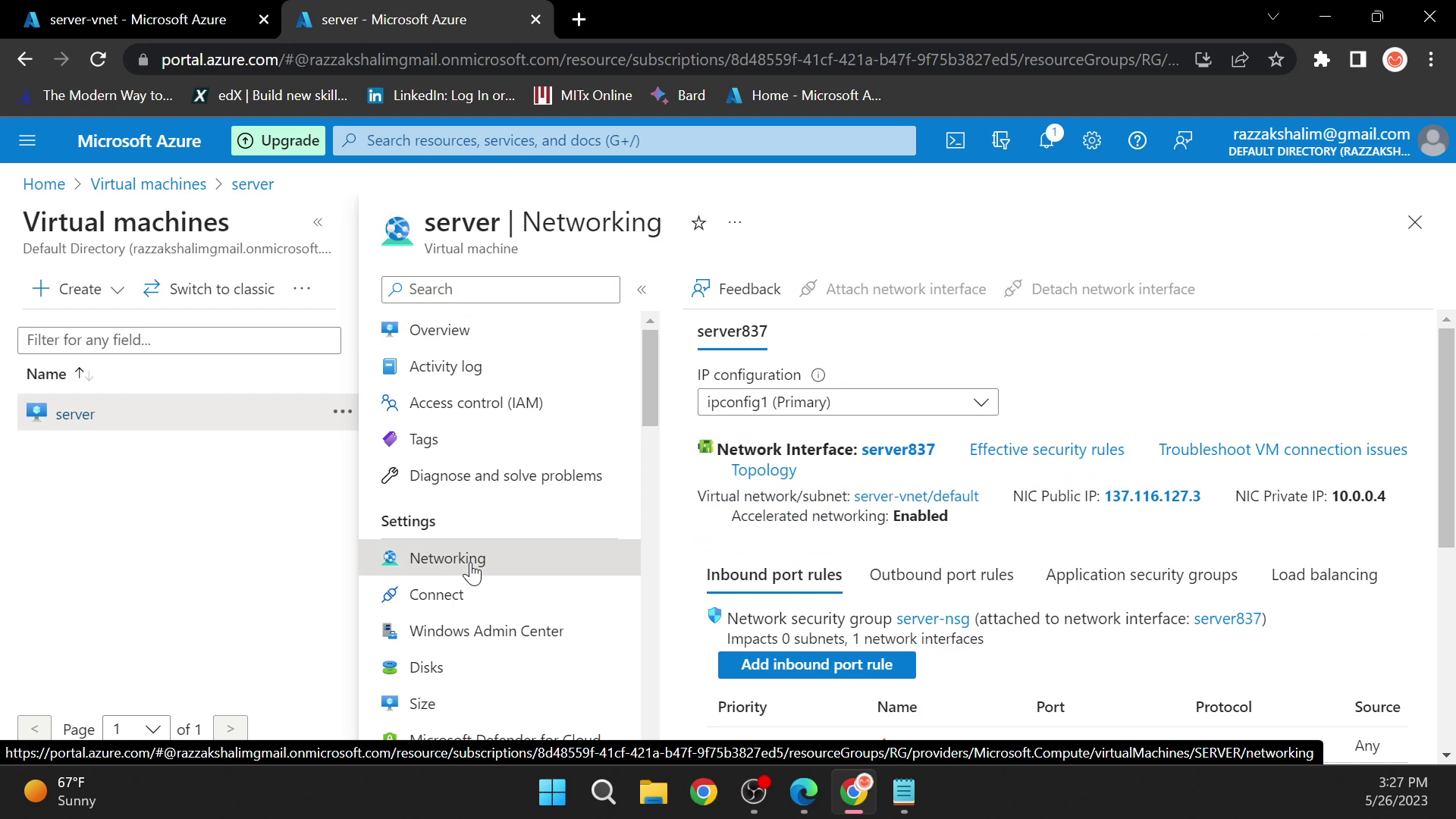1456x819 pixels.
Task: Expand the left sidebar collapse chevron
Action: pos(642,290)
